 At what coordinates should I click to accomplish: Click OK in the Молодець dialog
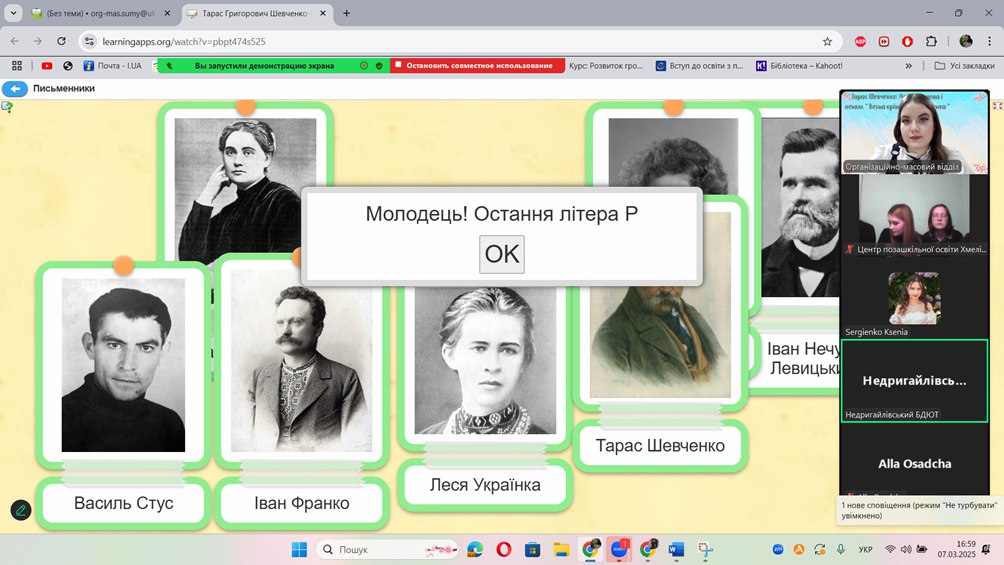(501, 254)
